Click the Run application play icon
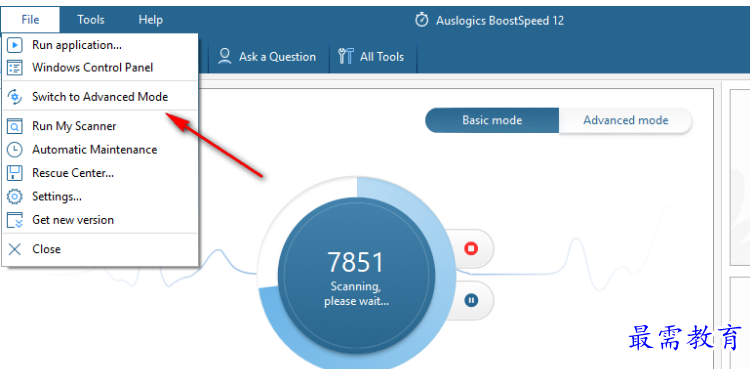This screenshot has height=369, width=750. [15, 45]
